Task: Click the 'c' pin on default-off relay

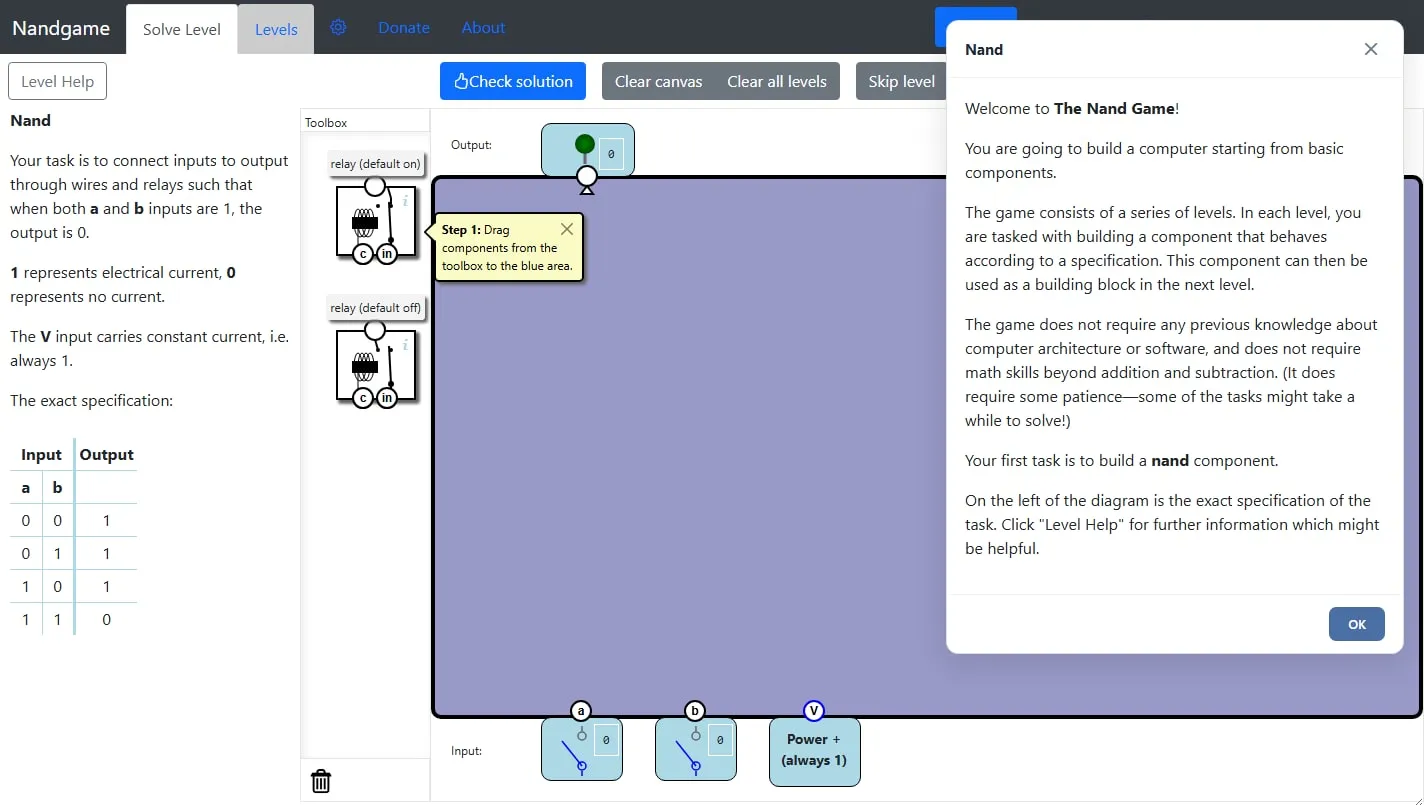Action: 363,398
